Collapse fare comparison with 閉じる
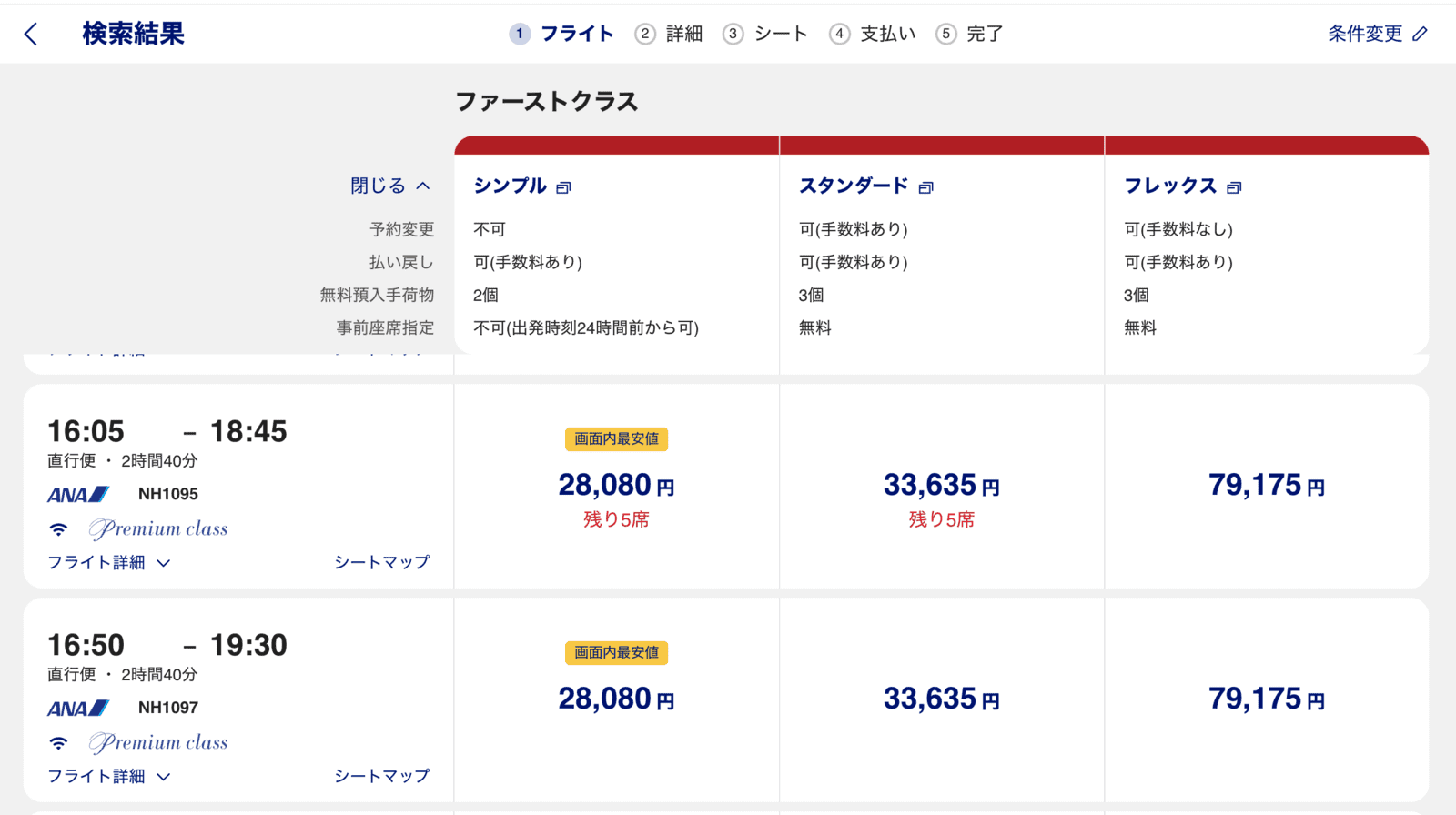Image resolution: width=1456 pixels, height=815 pixels. coord(390,186)
